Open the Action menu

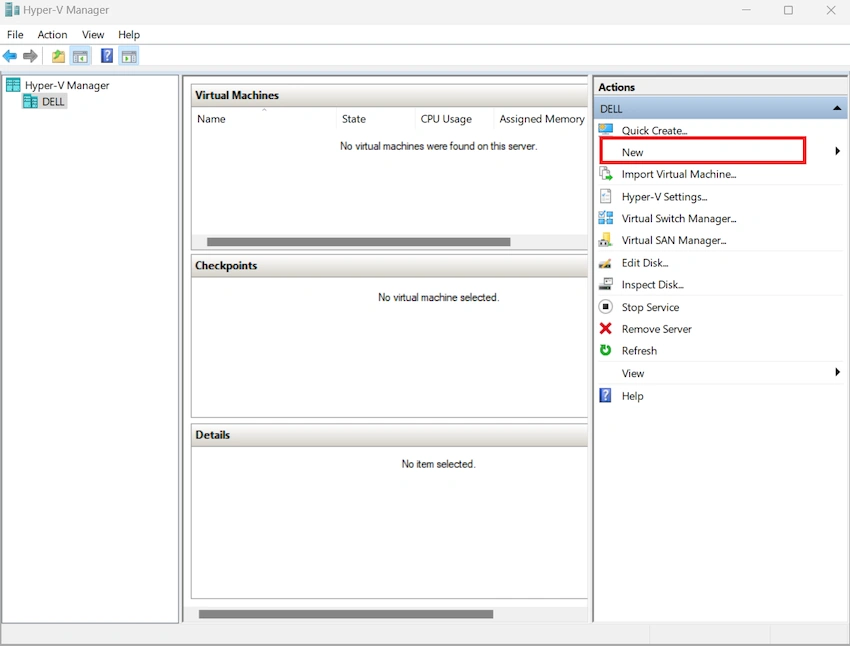(53, 35)
